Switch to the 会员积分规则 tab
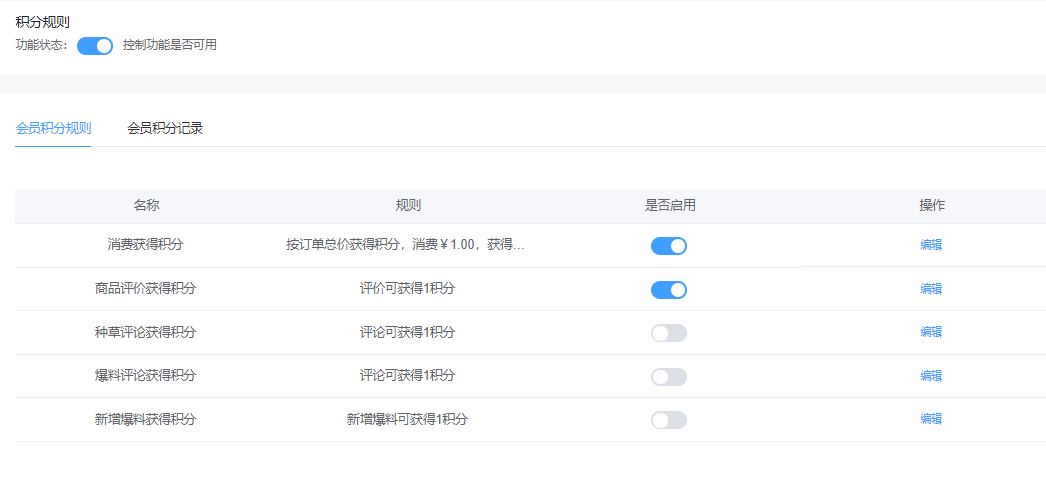1046x482 pixels. [53, 129]
